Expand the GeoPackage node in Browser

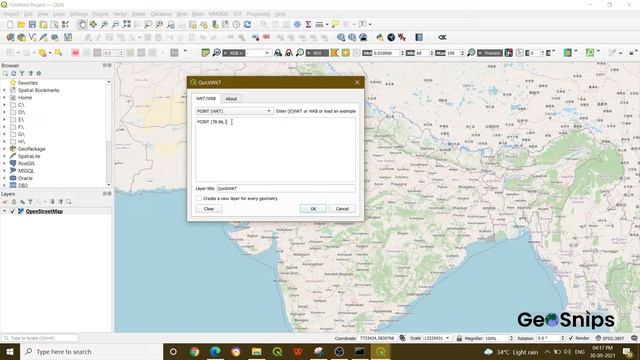(4, 149)
